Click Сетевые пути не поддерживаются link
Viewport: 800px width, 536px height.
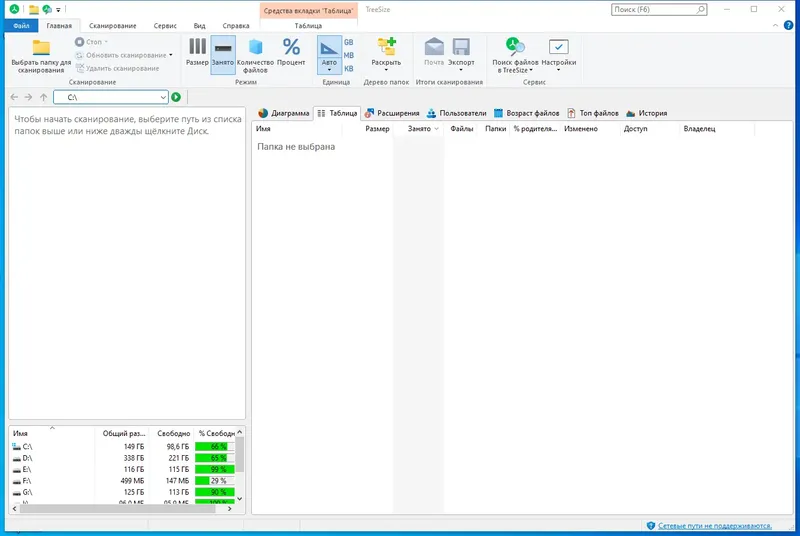coord(715,526)
